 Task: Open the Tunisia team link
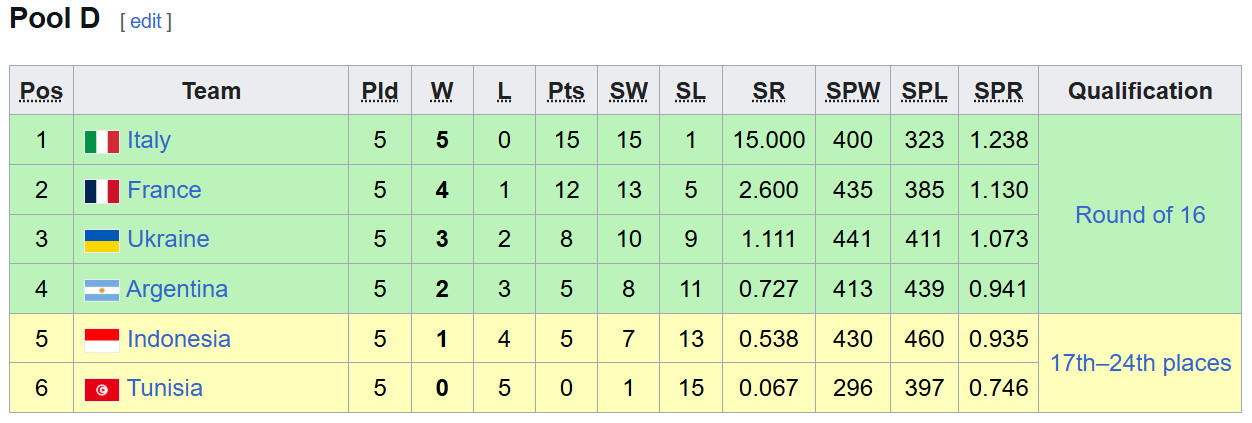[165, 388]
